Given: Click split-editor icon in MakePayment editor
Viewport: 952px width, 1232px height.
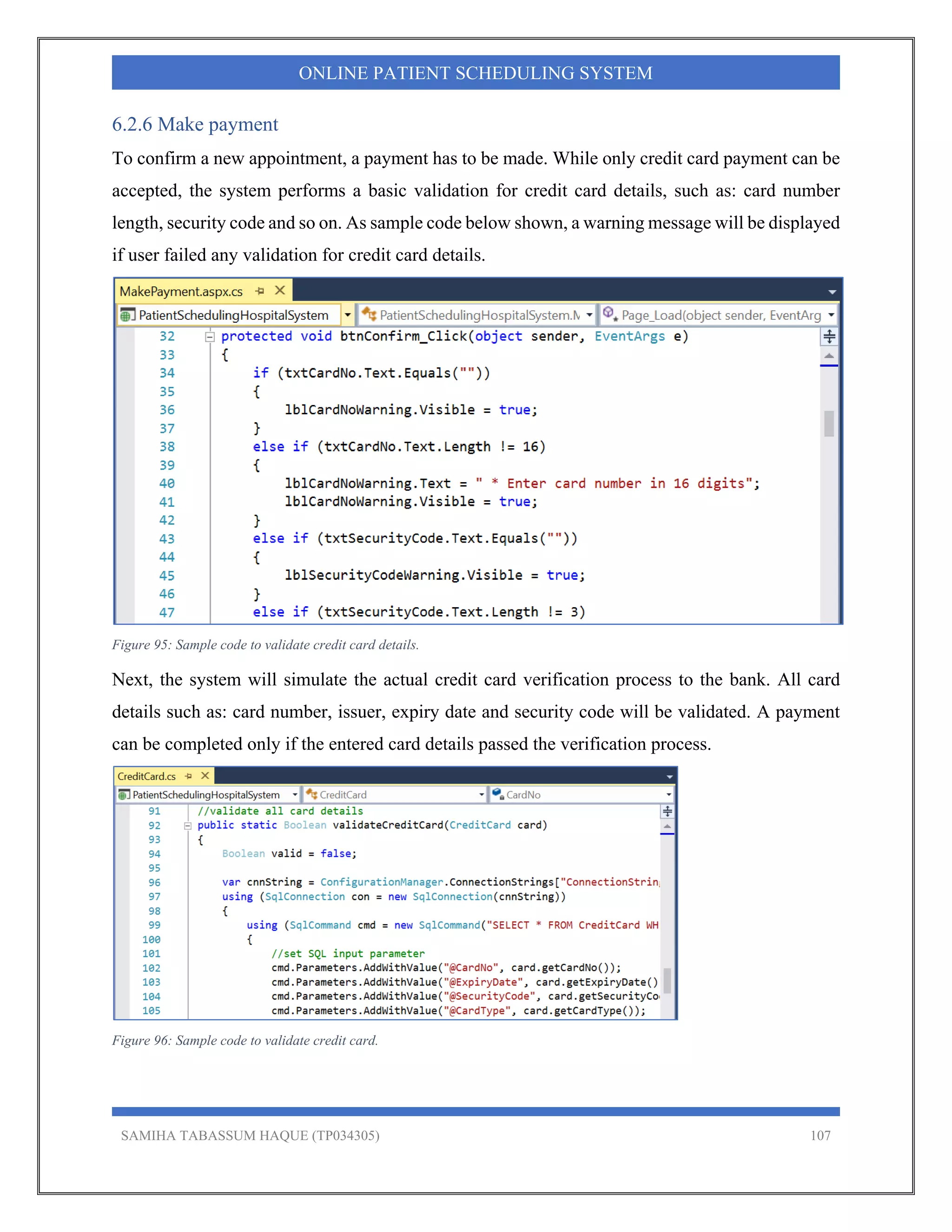Looking at the screenshot, I should 829,337.
